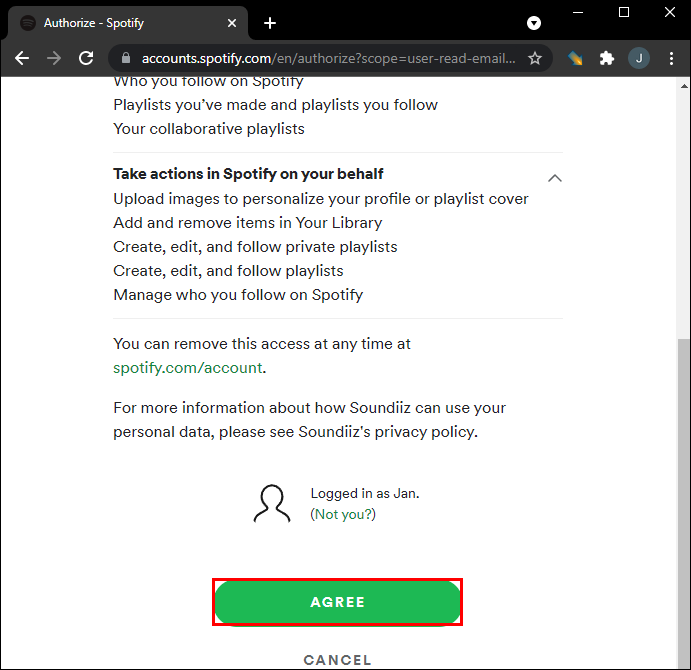Click the 'Not you?' link

[x=343, y=514]
